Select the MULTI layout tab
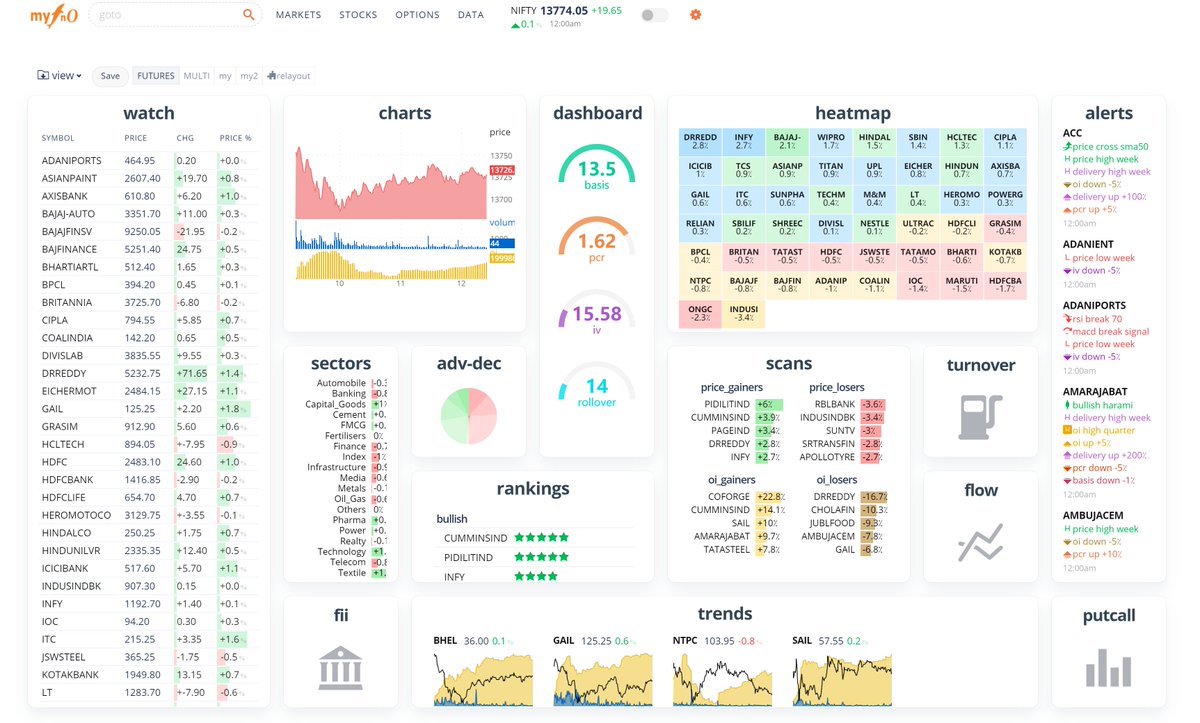 (196, 75)
